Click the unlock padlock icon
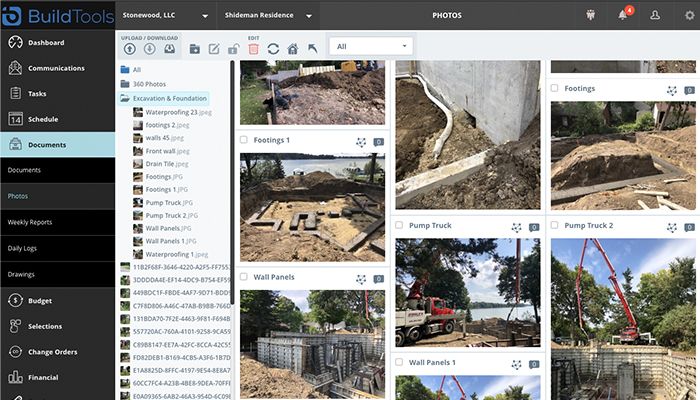Image resolution: width=700 pixels, height=400 pixels. [233, 49]
